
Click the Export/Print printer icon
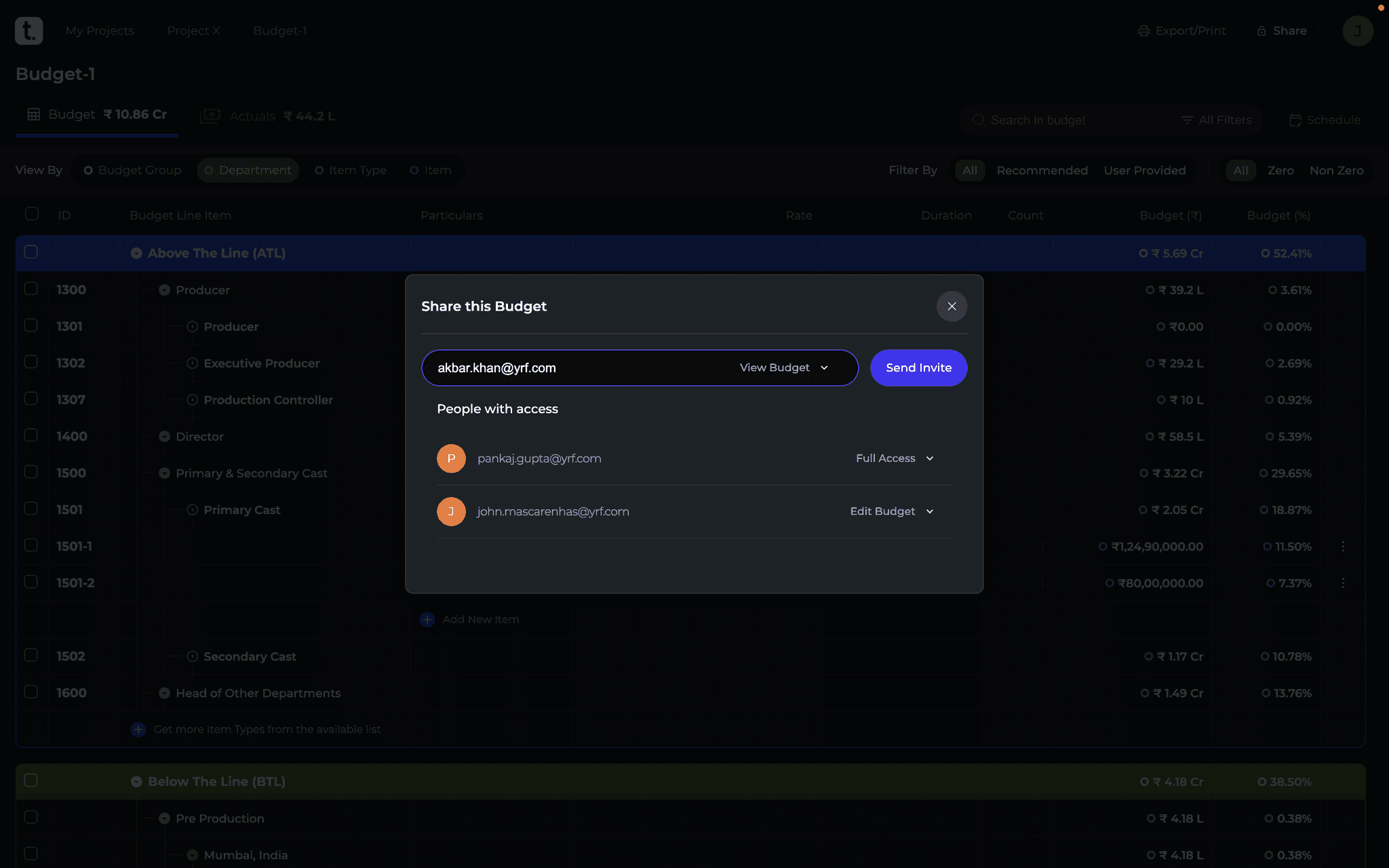pyautogui.click(x=1143, y=31)
